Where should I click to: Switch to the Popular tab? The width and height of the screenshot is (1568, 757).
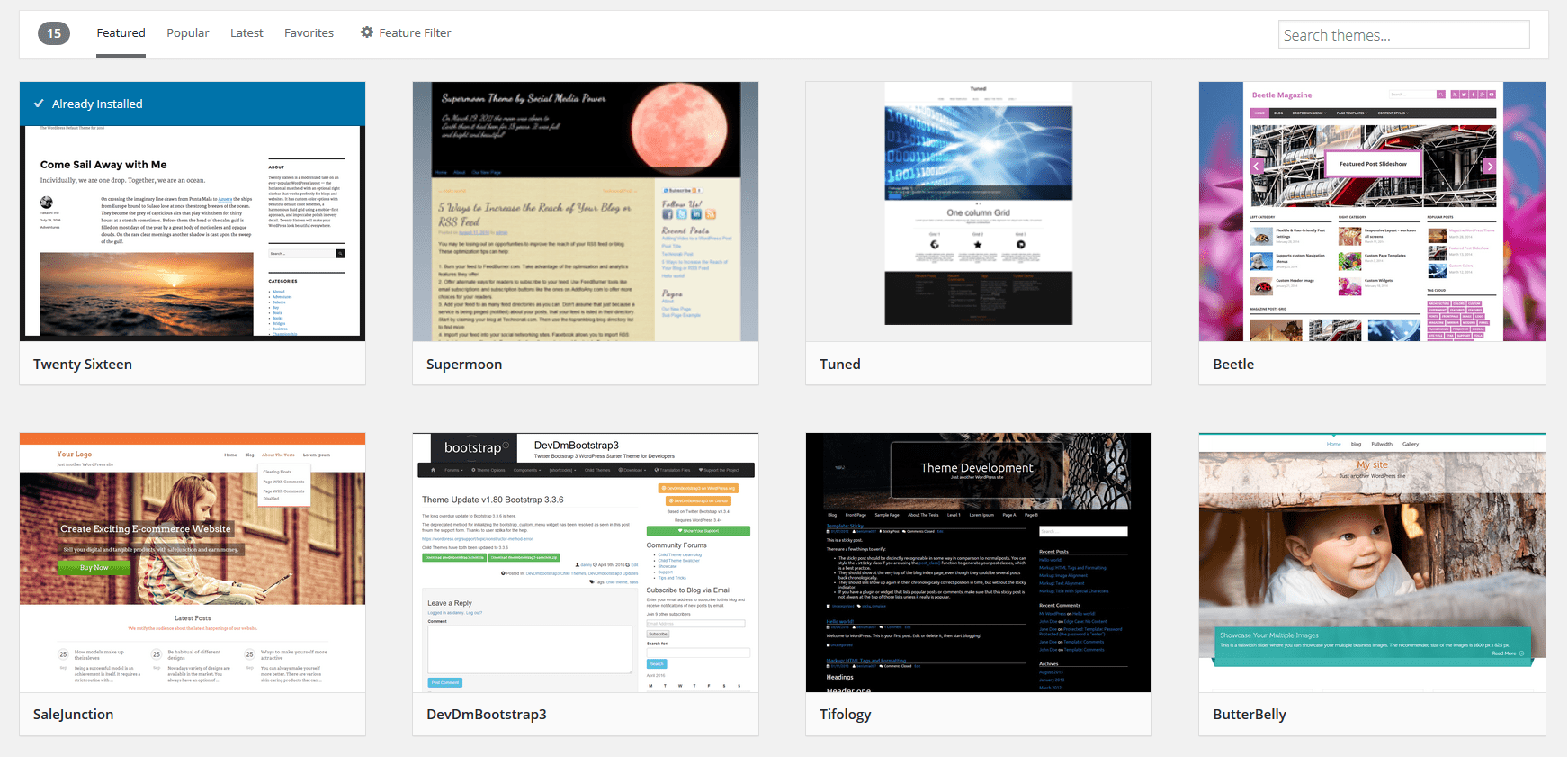[187, 33]
